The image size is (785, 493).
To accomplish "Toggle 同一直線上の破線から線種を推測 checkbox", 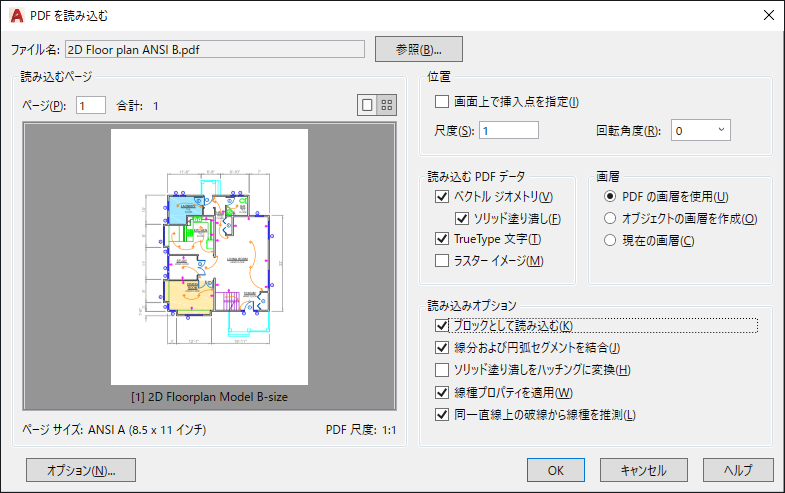I will pyautogui.click(x=442, y=414).
